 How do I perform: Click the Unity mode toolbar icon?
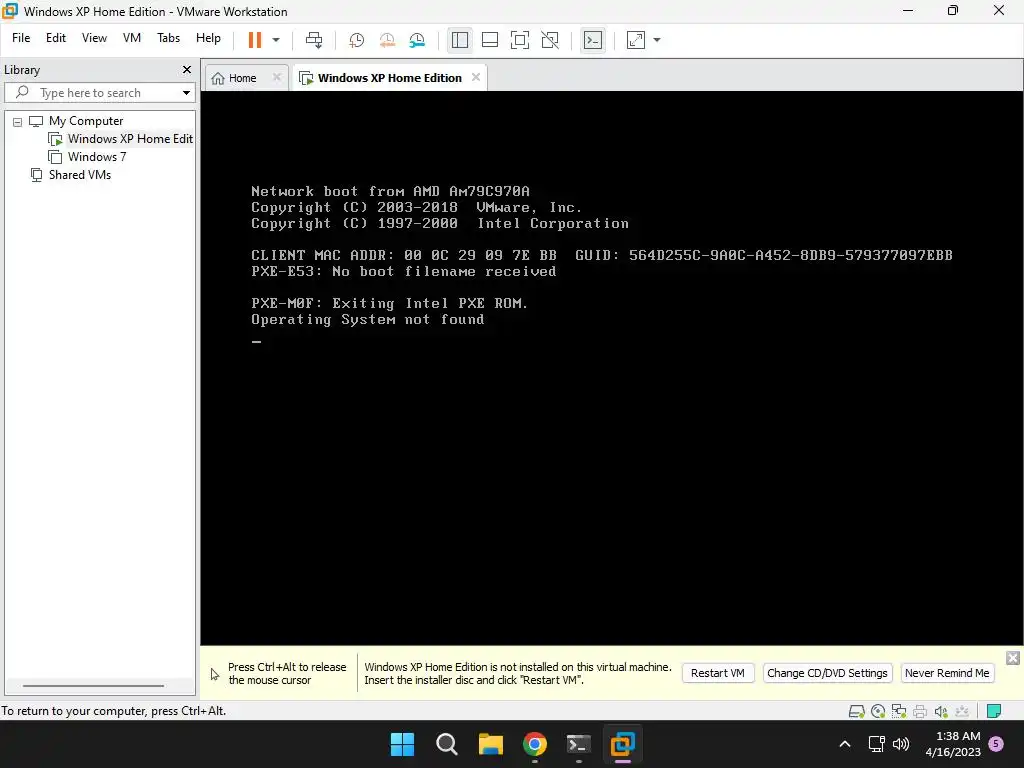[x=550, y=40]
